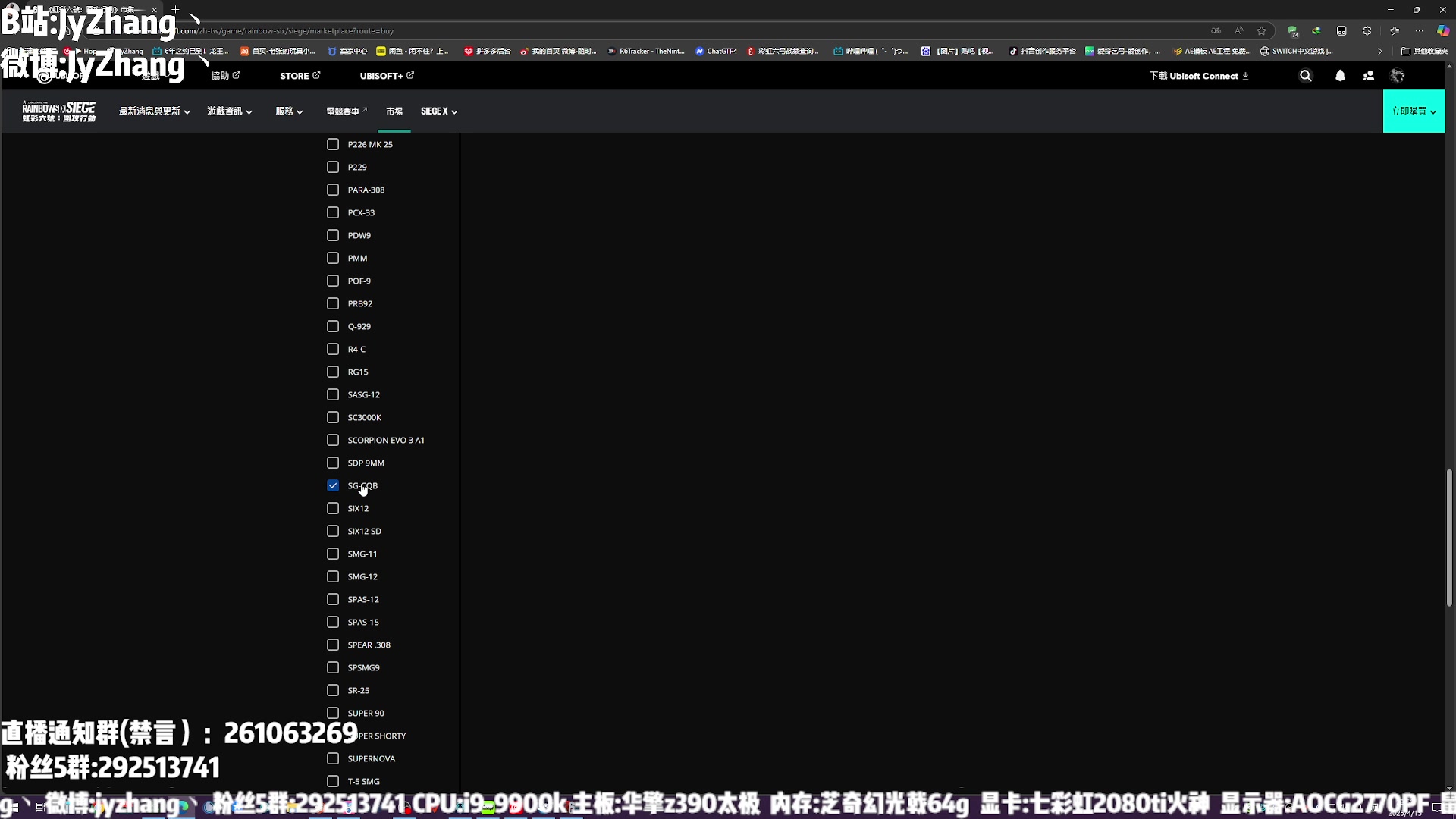Check the SUPERNOVA checkbox

[x=332, y=758]
